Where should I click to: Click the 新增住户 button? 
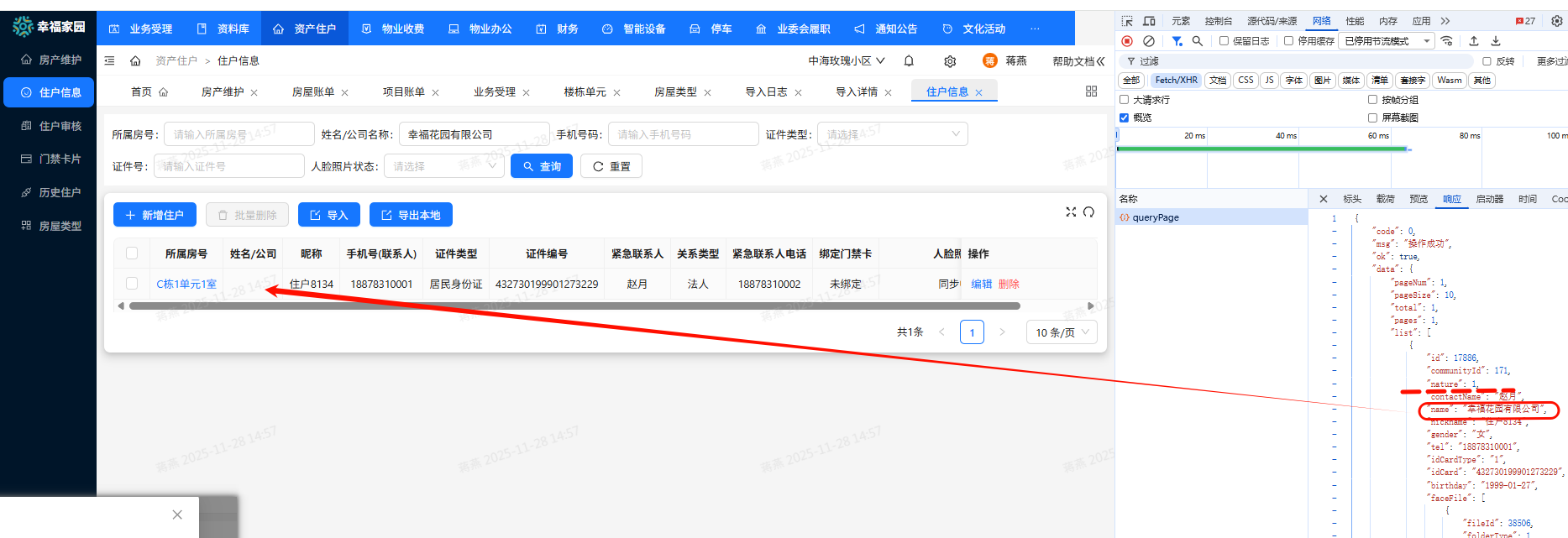coord(155,215)
